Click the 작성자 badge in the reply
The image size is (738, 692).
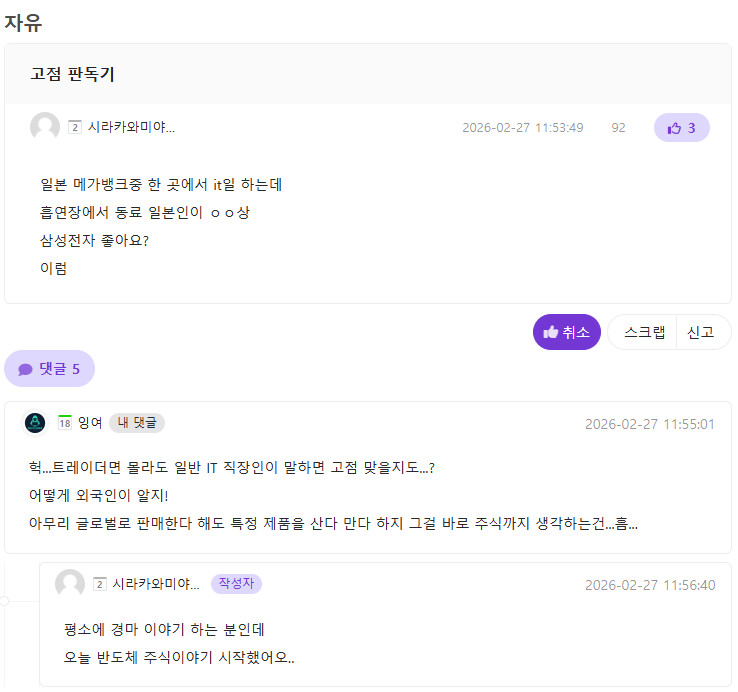point(236,584)
